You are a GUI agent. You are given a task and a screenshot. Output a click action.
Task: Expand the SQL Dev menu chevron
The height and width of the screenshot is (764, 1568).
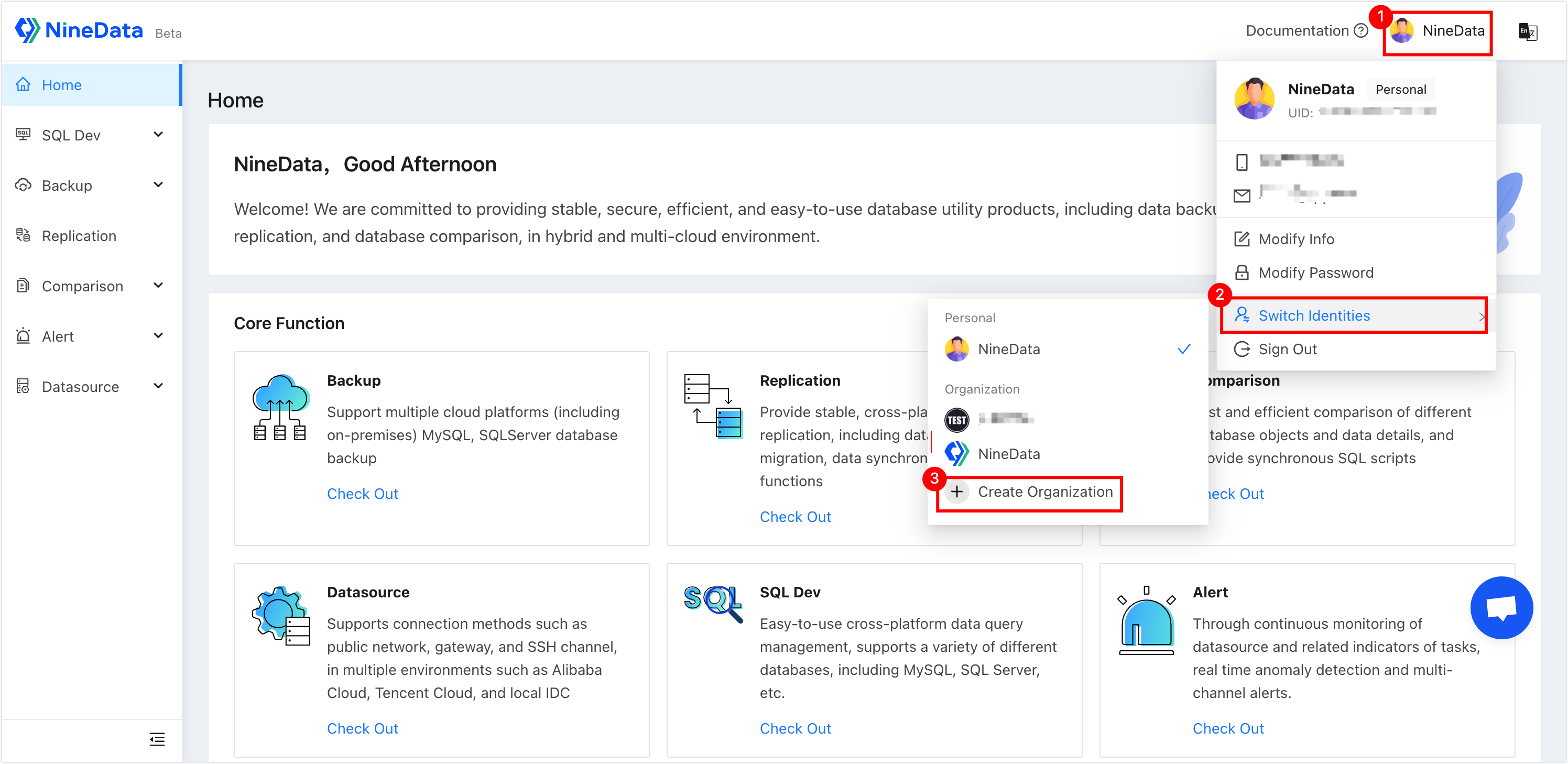pyautogui.click(x=158, y=135)
